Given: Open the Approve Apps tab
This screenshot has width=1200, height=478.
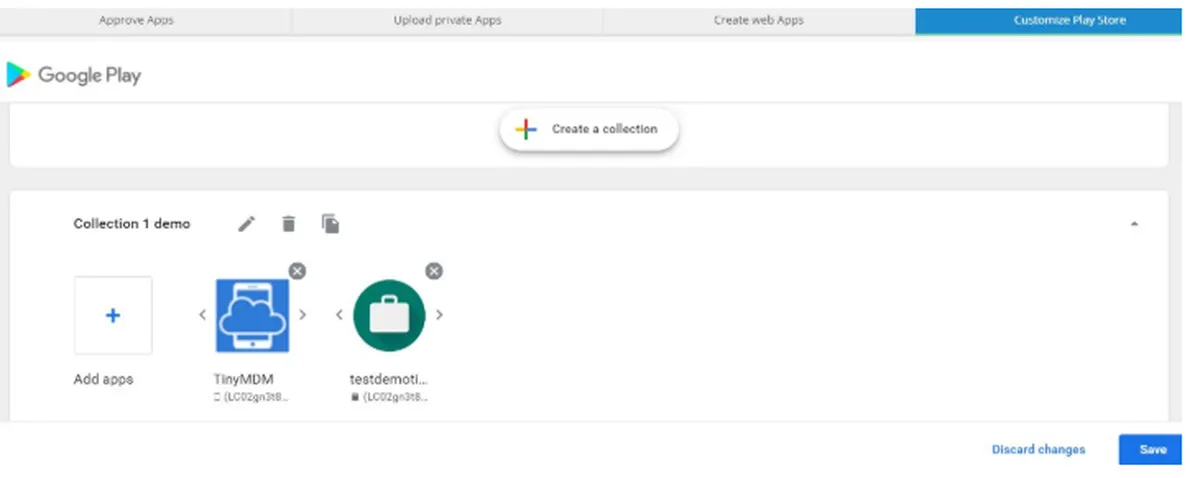Looking at the screenshot, I should [x=136, y=20].
